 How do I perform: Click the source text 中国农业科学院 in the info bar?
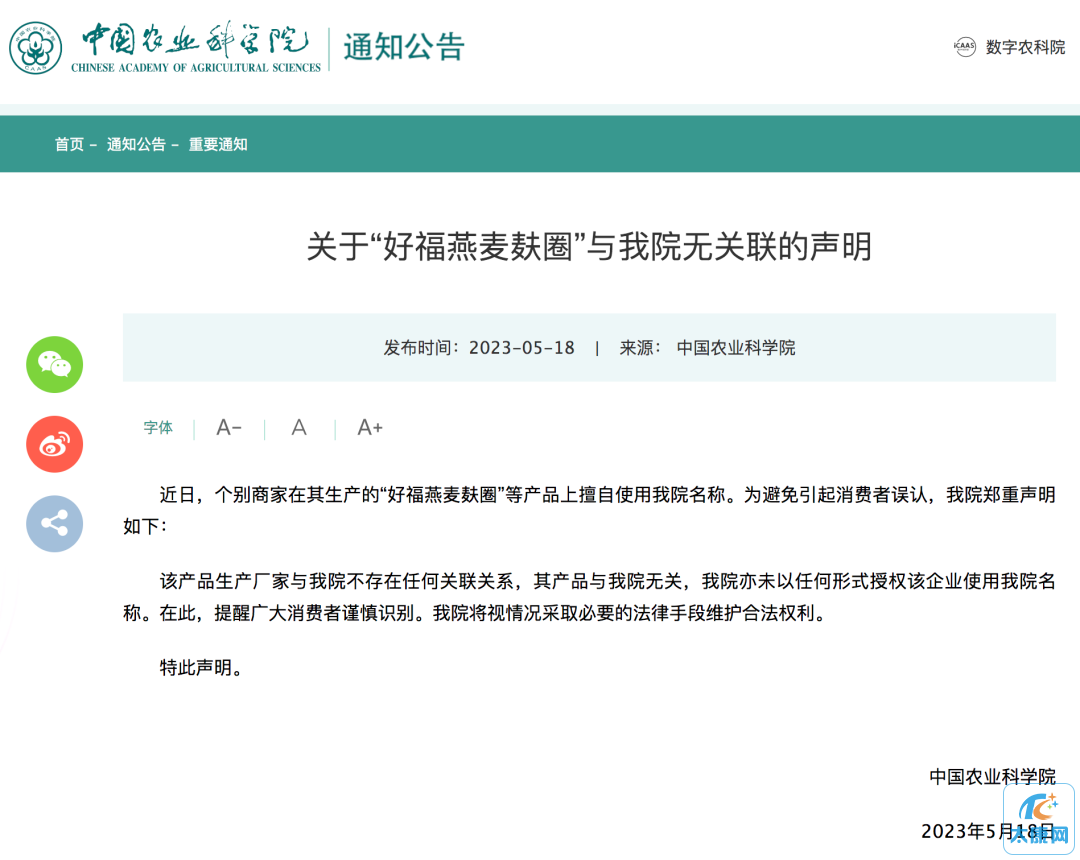coord(736,348)
